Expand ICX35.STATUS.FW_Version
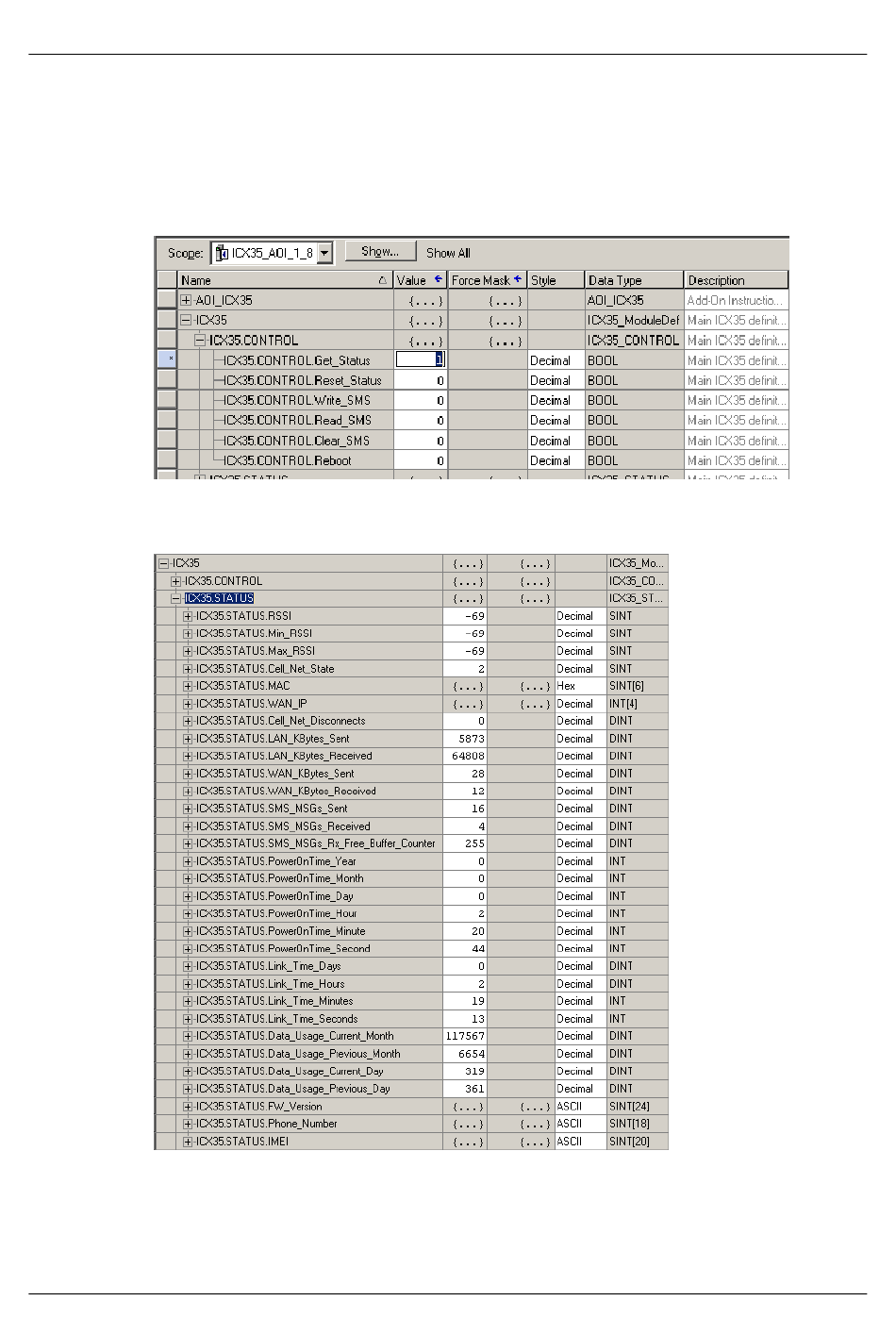Viewport: 896px width, 1318px height. (x=188, y=1107)
